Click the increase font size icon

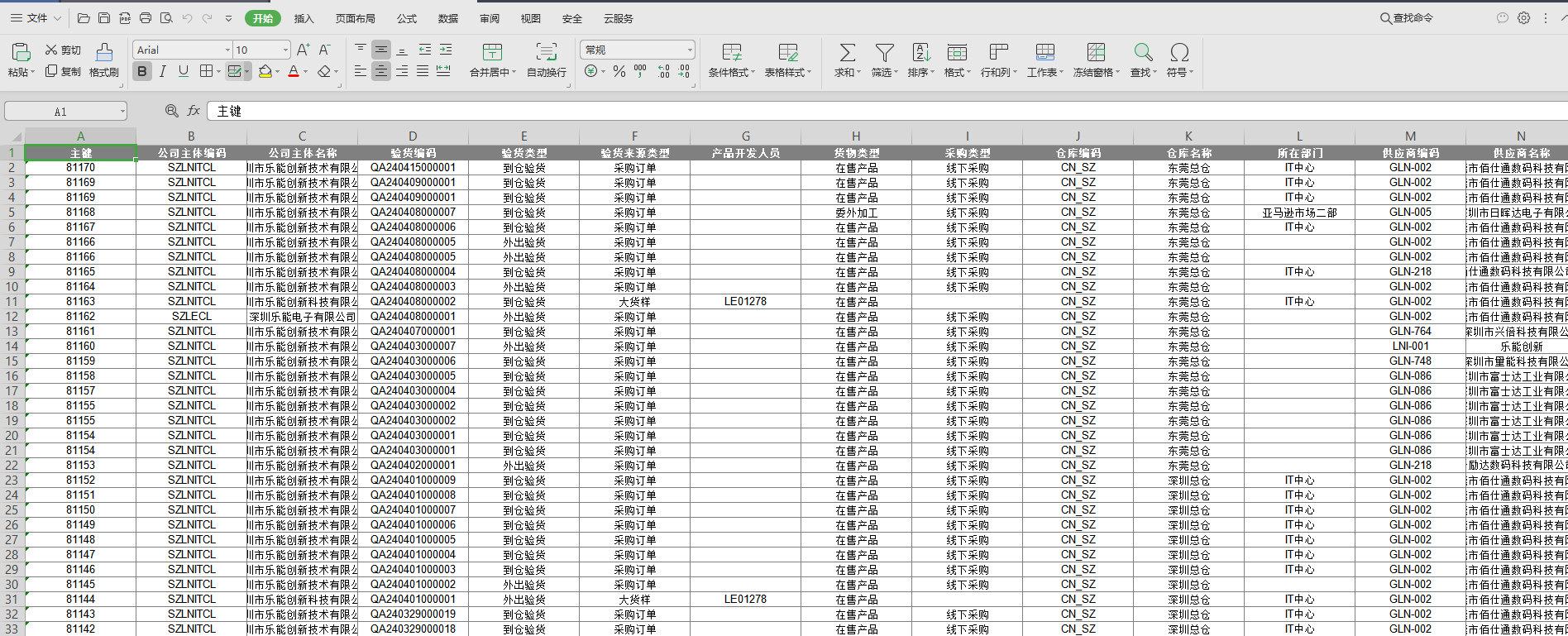pyautogui.click(x=303, y=50)
